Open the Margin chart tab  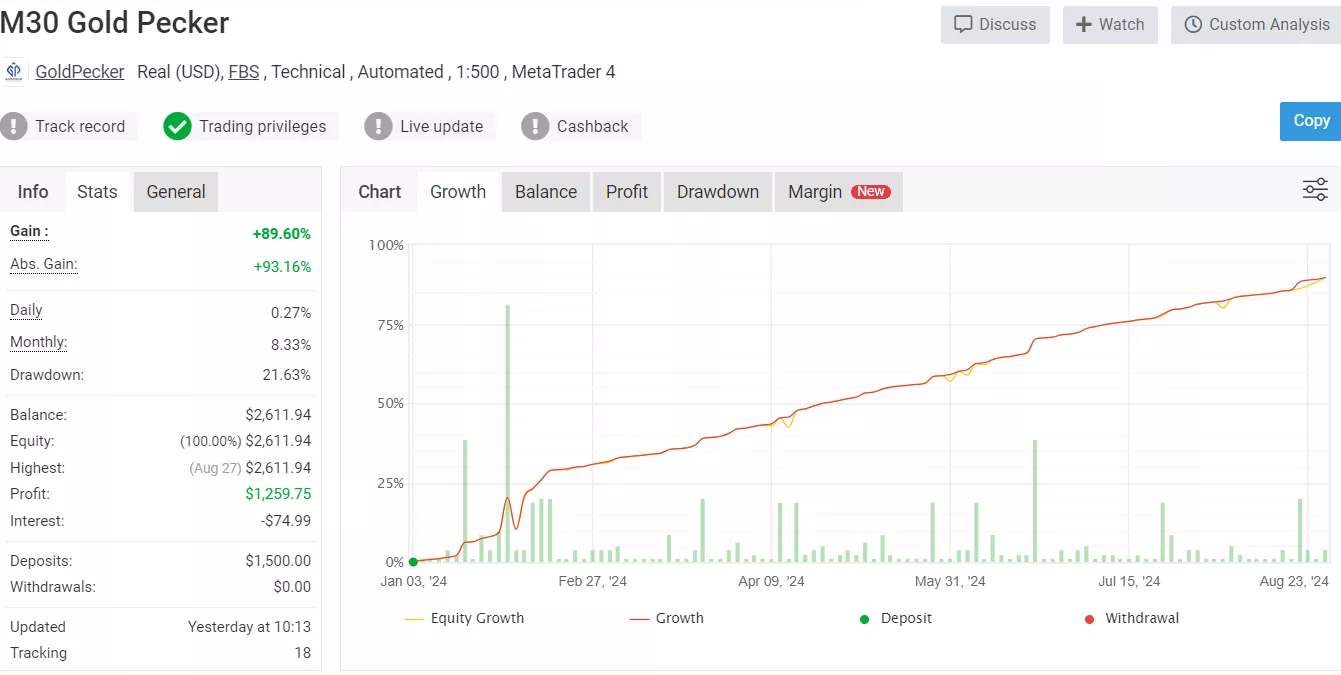[838, 192]
